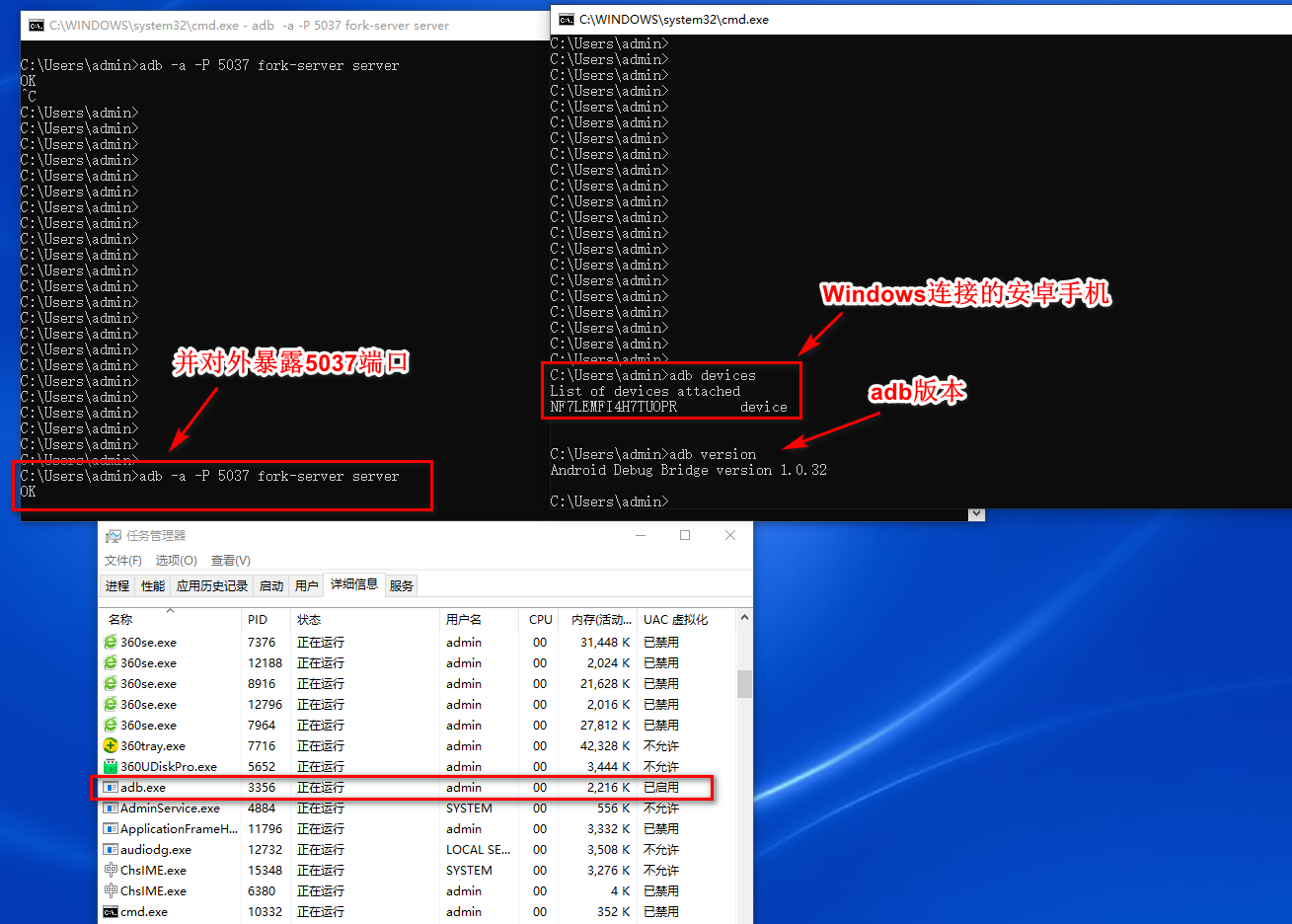Image resolution: width=1292 pixels, height=924 pixels.
Task: Switch to the 用户 tab
Action: (307, 585)
